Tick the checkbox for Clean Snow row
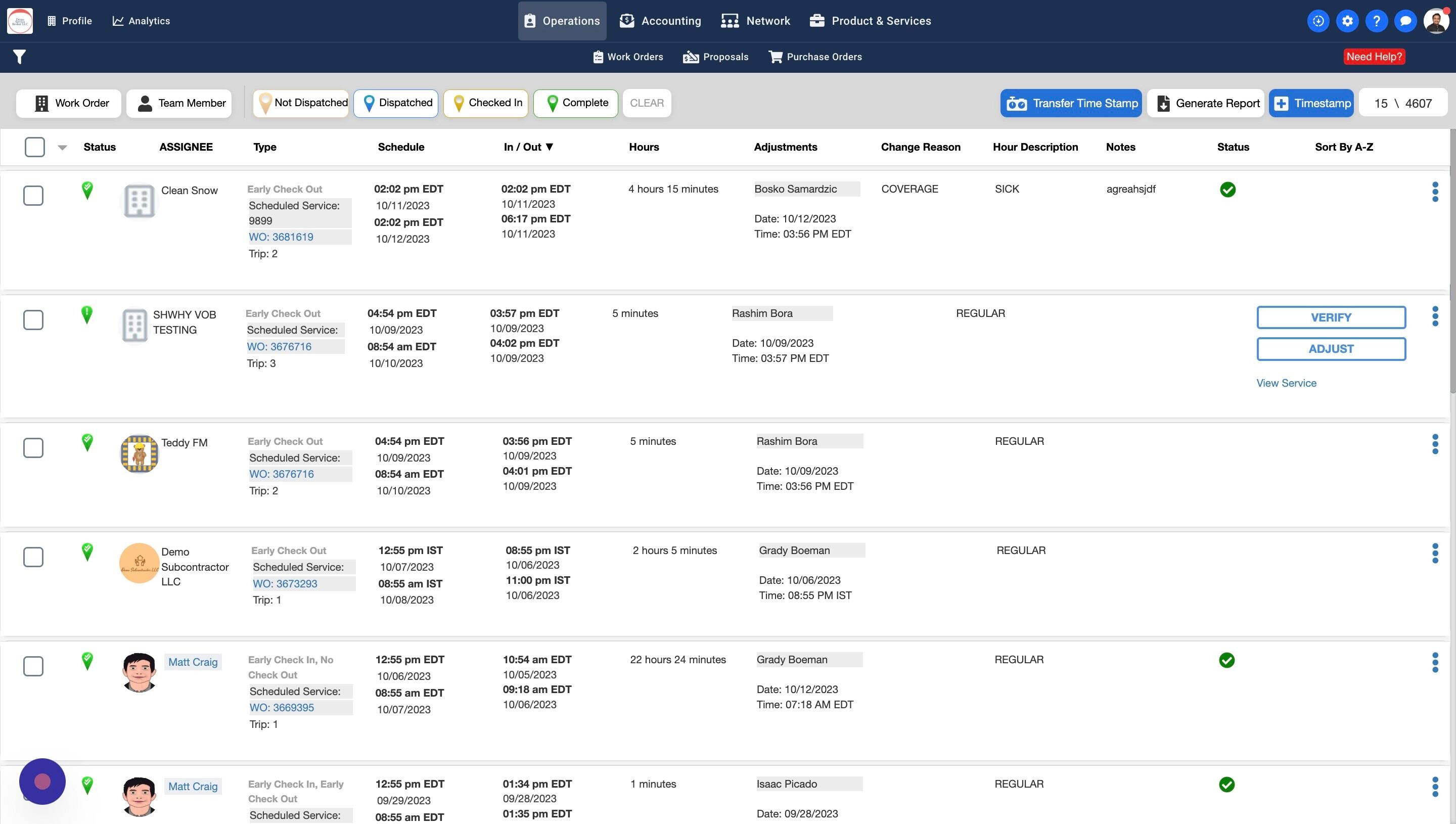Viewport: 1456px width, 824px height. coord(33,196)
